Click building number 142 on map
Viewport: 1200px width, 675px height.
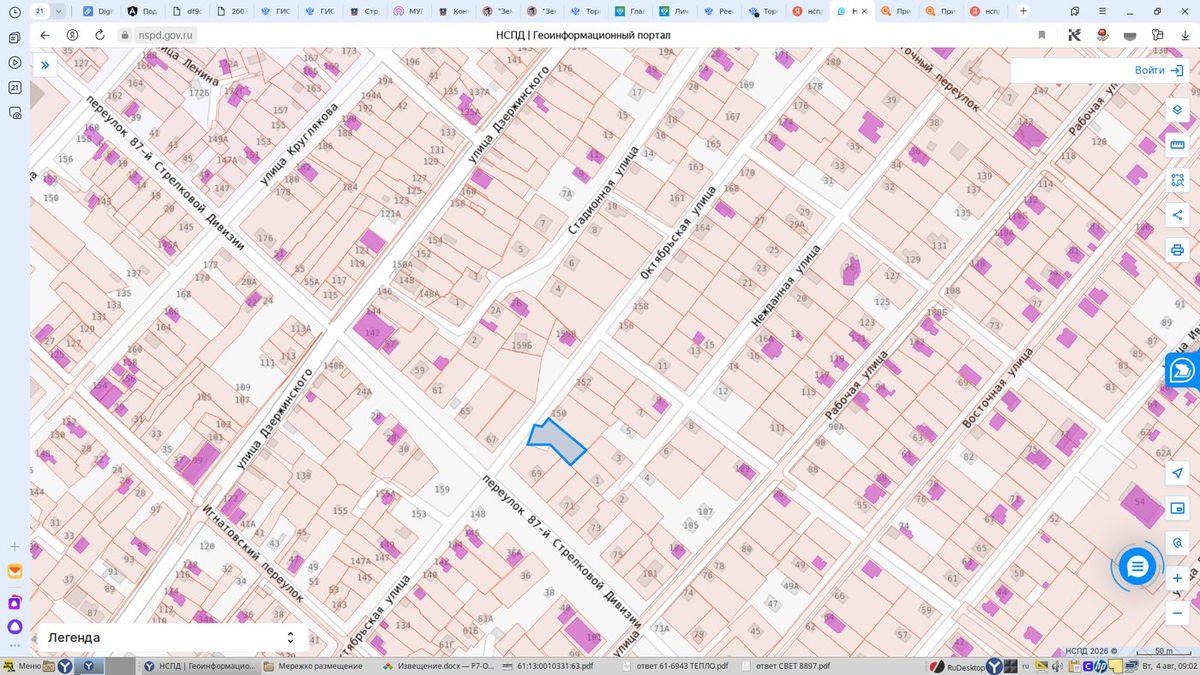click(x=374, y=333)
